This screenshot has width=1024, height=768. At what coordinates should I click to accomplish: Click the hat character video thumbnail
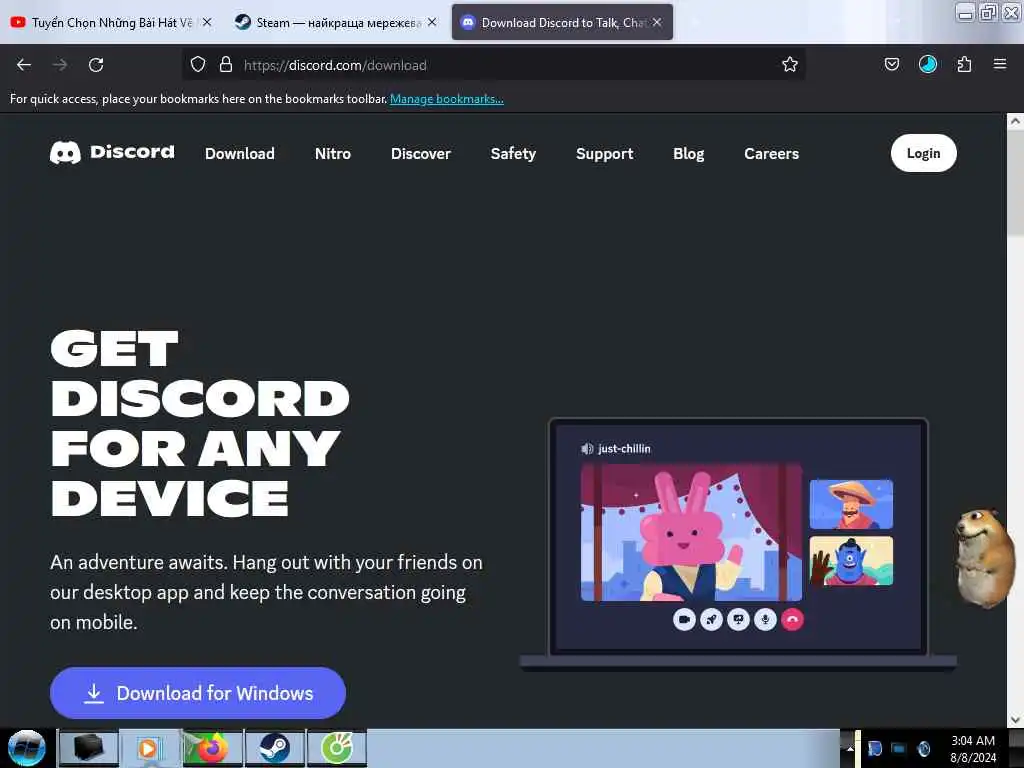click(x=851, y=504)
